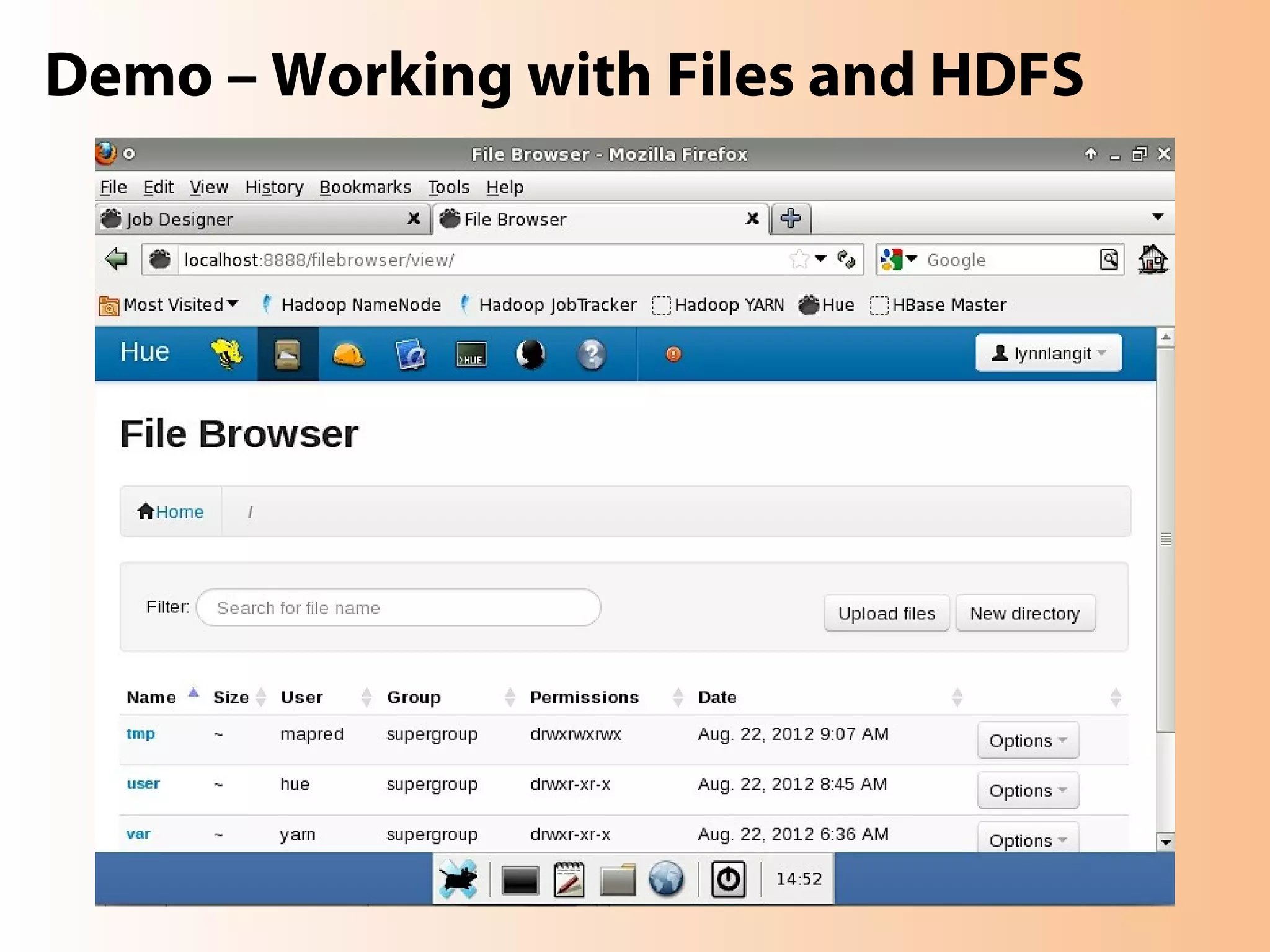The width and height of the screenshot is (1270, 952).
Task: Open the File menu
Action: tap(113, 187)
